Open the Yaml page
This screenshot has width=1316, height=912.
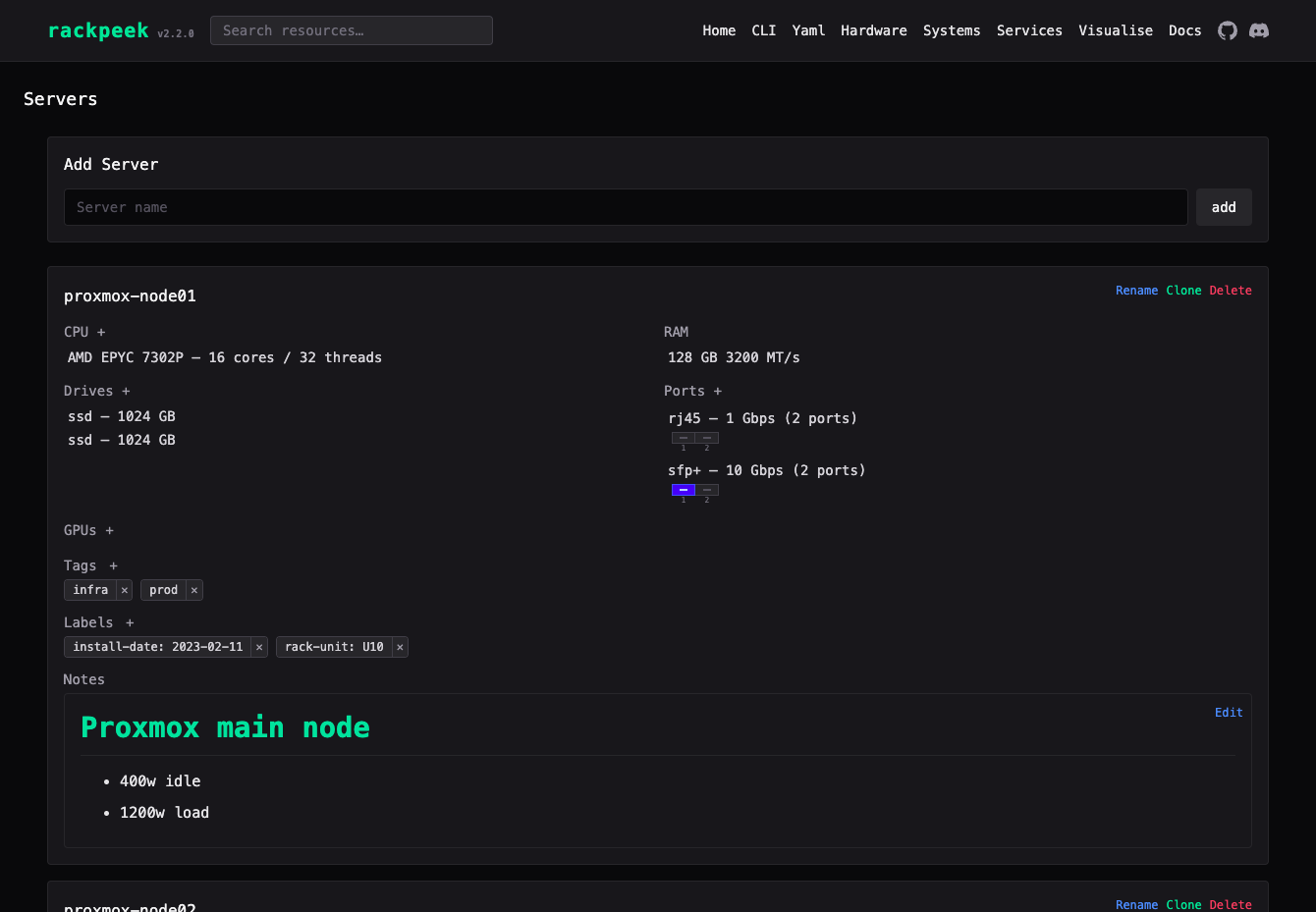click(808, 30)
